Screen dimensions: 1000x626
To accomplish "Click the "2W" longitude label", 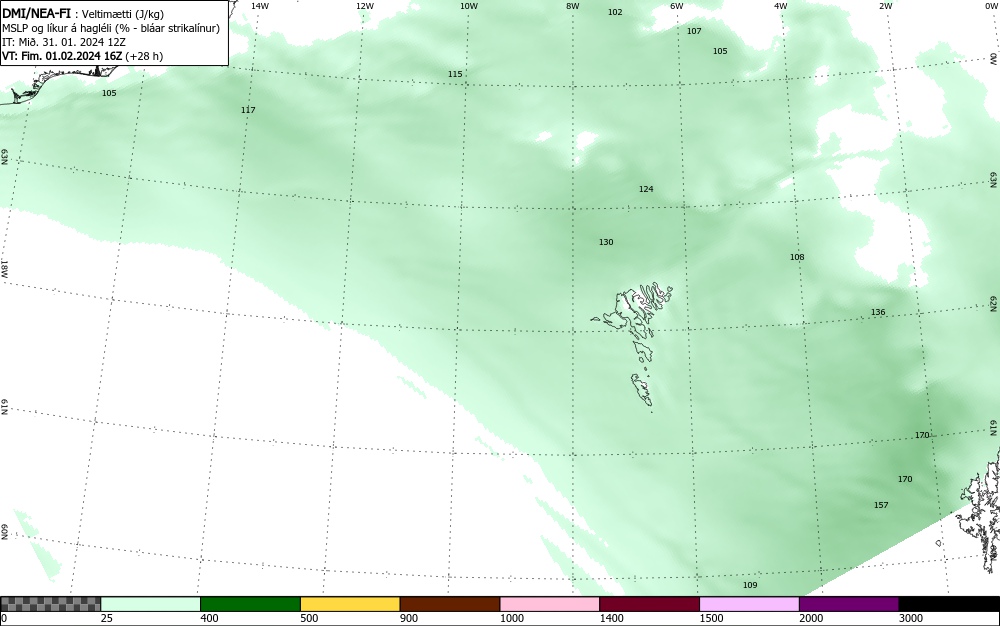I will [x=885, y=6].
